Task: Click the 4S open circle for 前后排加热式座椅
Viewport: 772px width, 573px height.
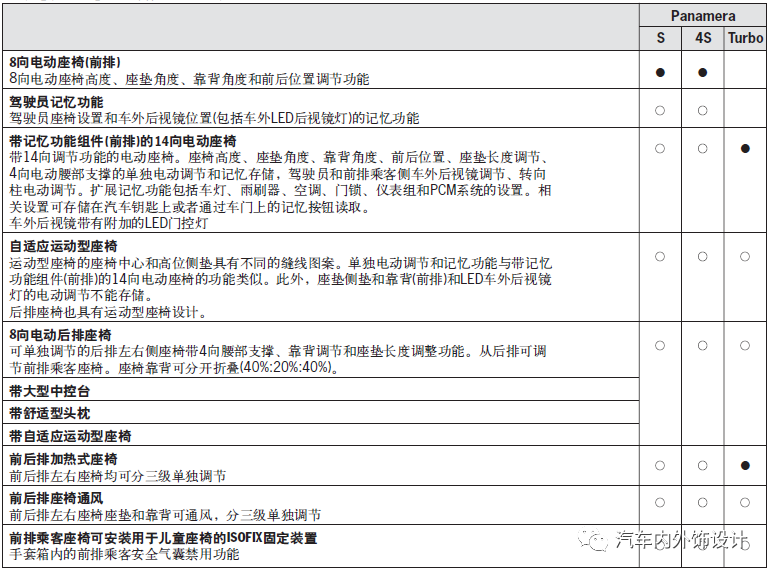Action: 703,466
